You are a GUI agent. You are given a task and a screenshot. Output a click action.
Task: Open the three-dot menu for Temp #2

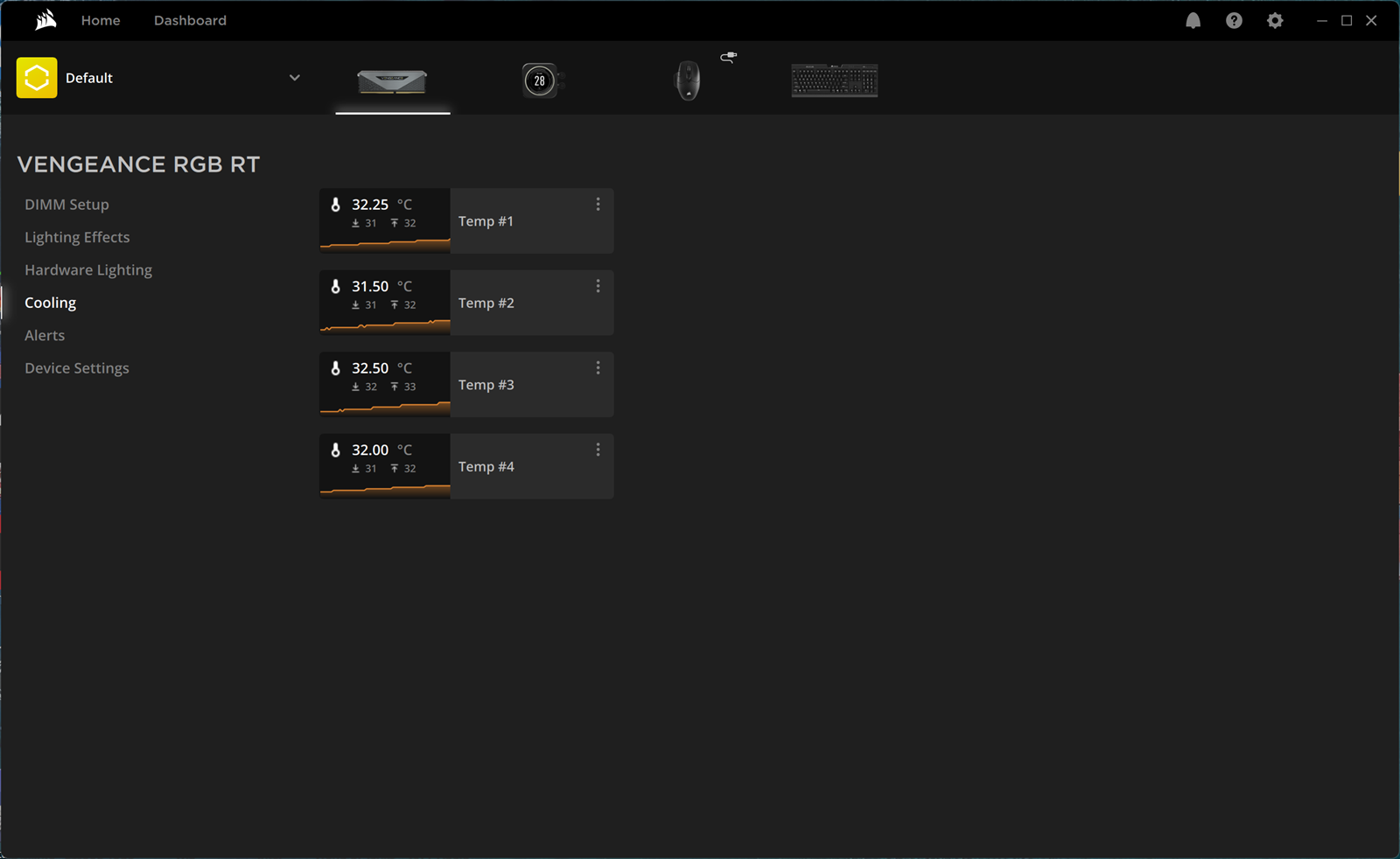tap(598, 286)
